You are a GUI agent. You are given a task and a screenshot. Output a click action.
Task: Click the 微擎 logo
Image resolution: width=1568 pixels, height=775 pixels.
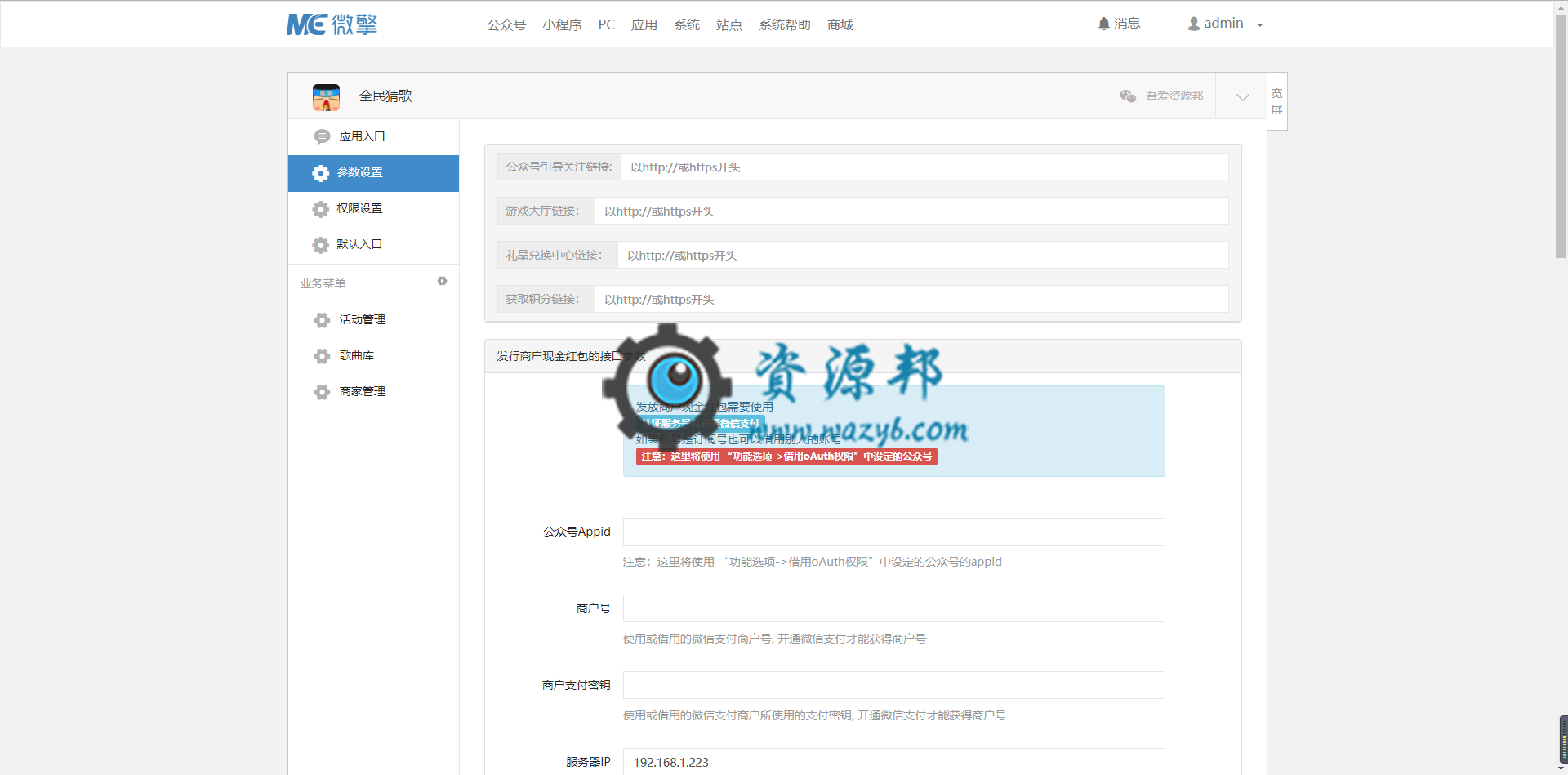coord(332,24)
